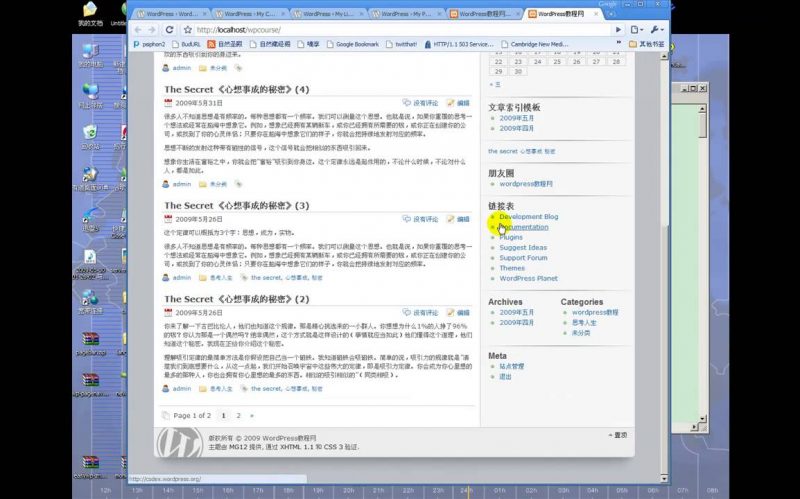Open the HTTP/1.1 503 Service bookmark
Image resolution: width=800 pixels, height=499 pixels.
(x=460, y=45)
